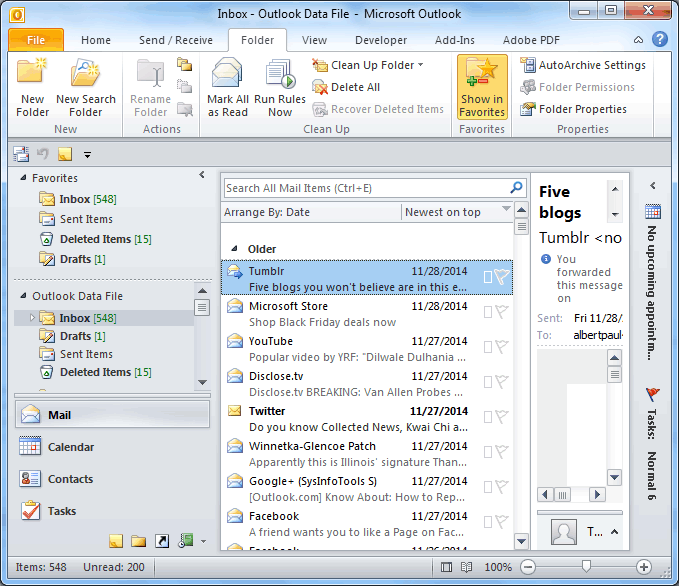Collapse the Older message group

click(234, 249)
